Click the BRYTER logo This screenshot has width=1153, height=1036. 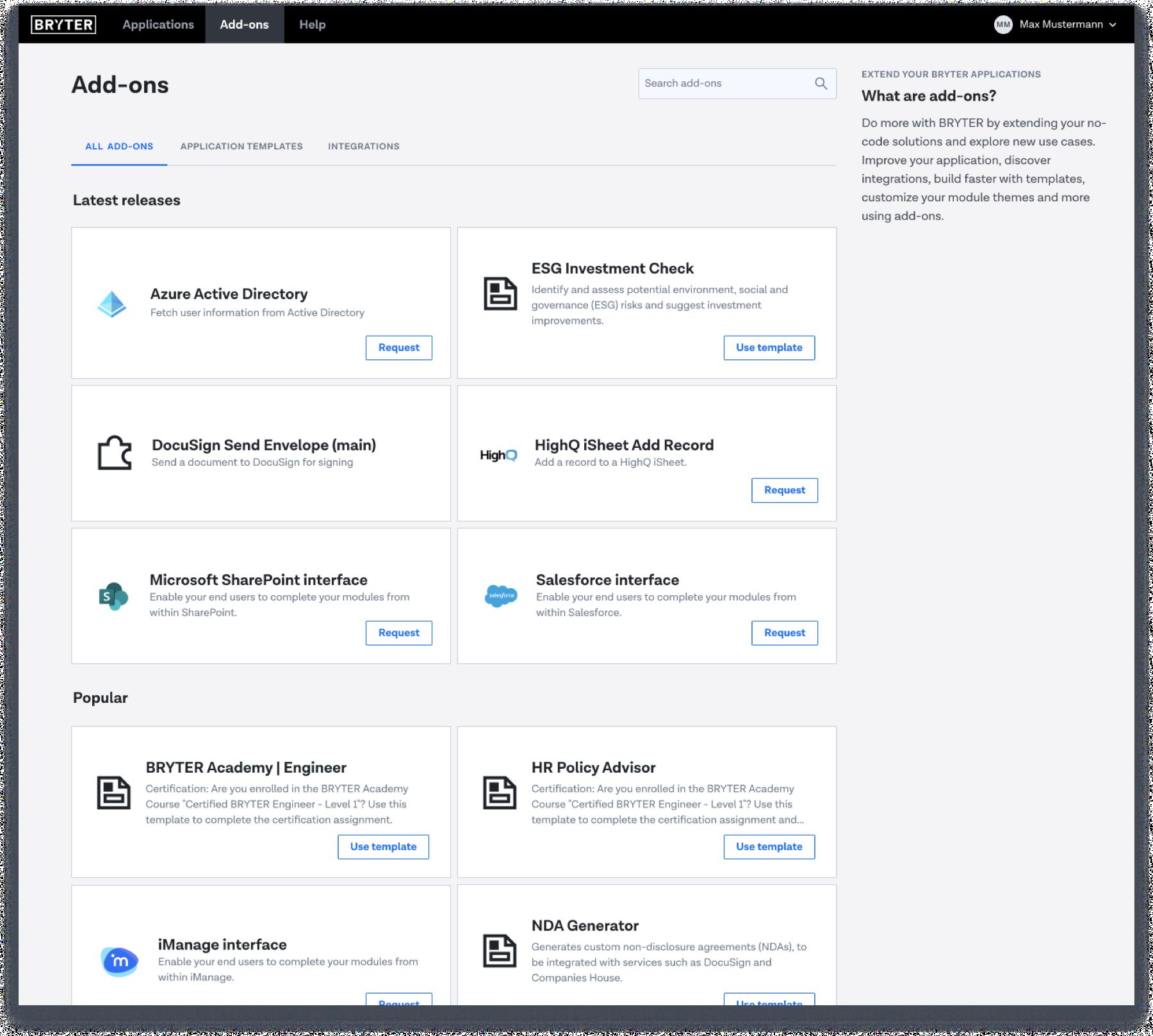click(63, 24)
